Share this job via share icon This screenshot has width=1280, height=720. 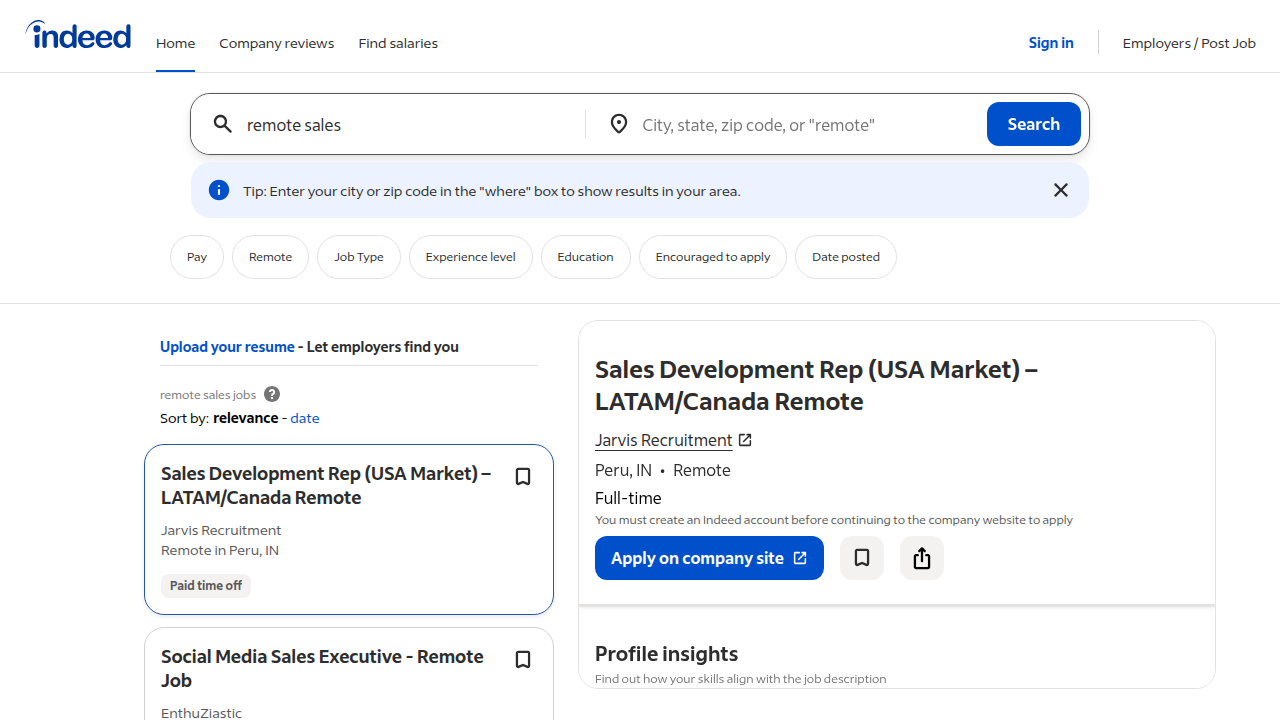tap(922, 558)
